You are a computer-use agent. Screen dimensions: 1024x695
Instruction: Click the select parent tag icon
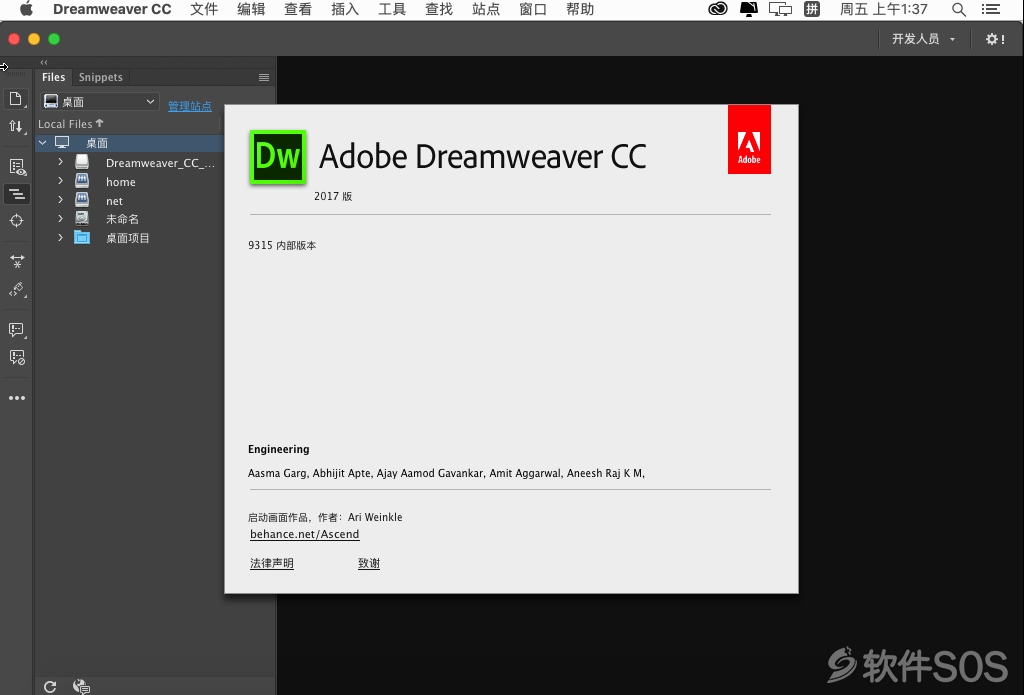pyautogui.click(x=17, y=289)
